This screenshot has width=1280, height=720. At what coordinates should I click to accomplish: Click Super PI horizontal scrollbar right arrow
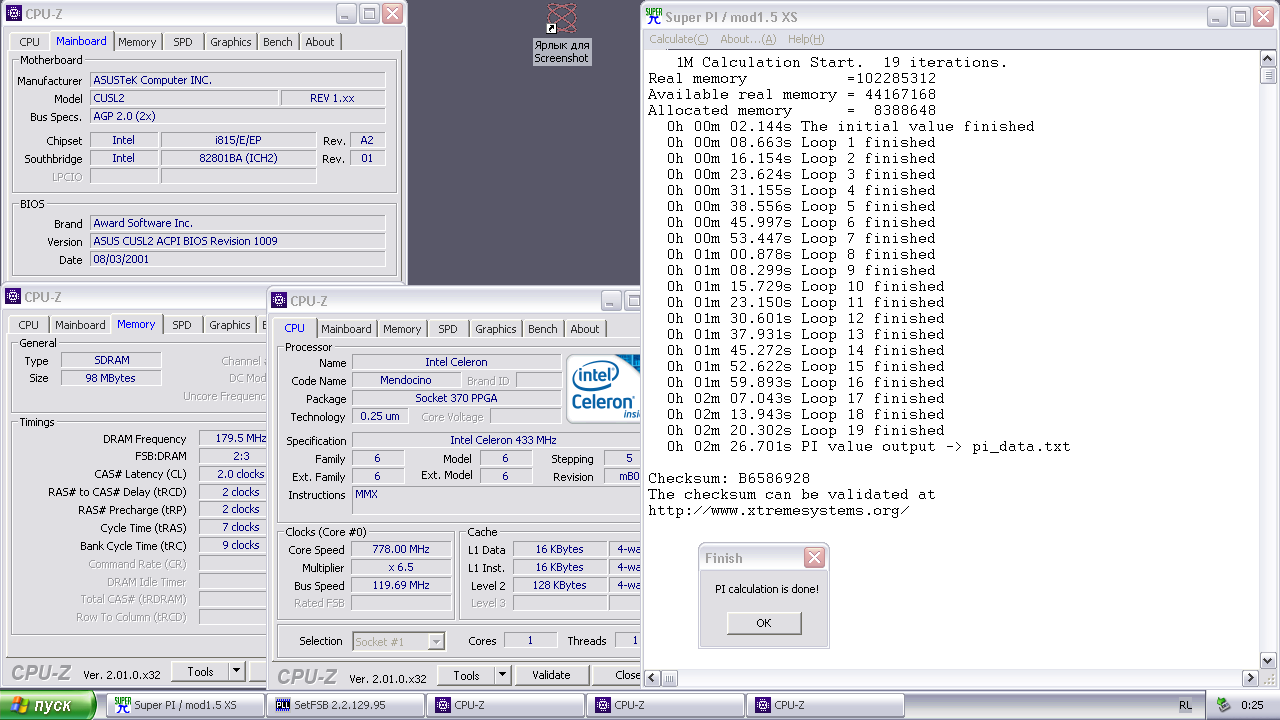(1251, 678)
